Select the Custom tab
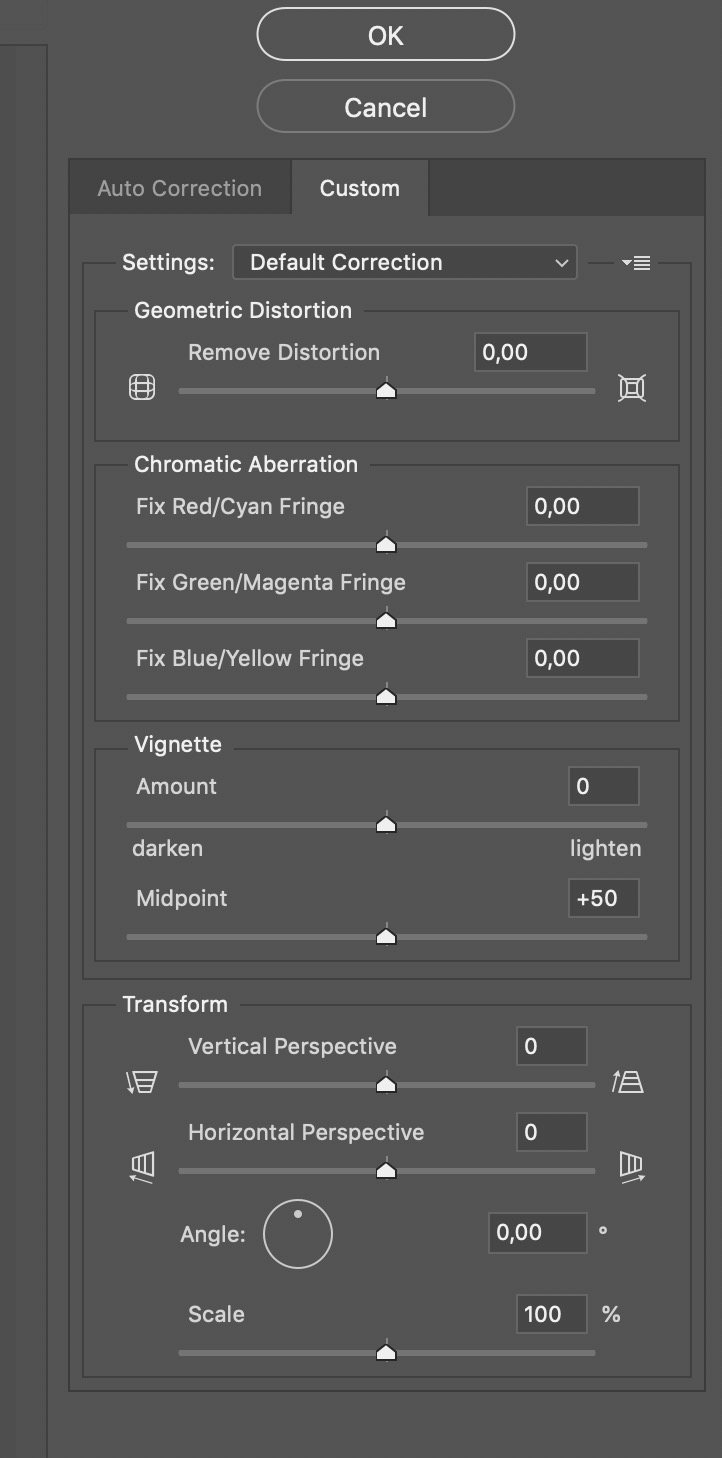722x1458 pixels. (x=360, y=188)
